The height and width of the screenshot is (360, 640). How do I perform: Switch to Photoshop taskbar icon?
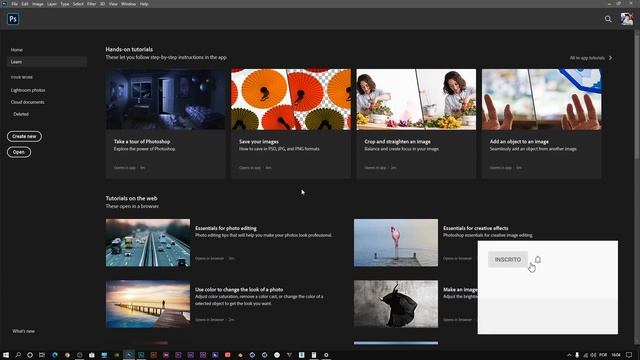129,355
